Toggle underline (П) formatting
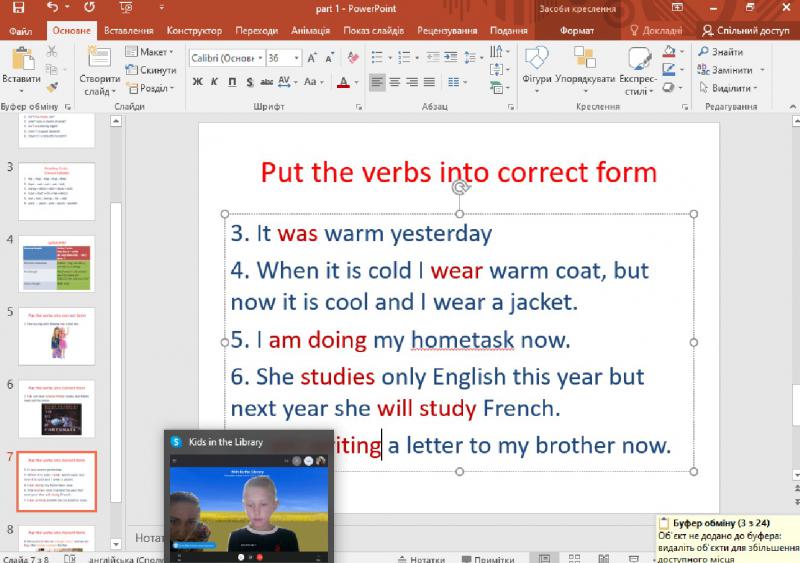 (x=232, y=82)
